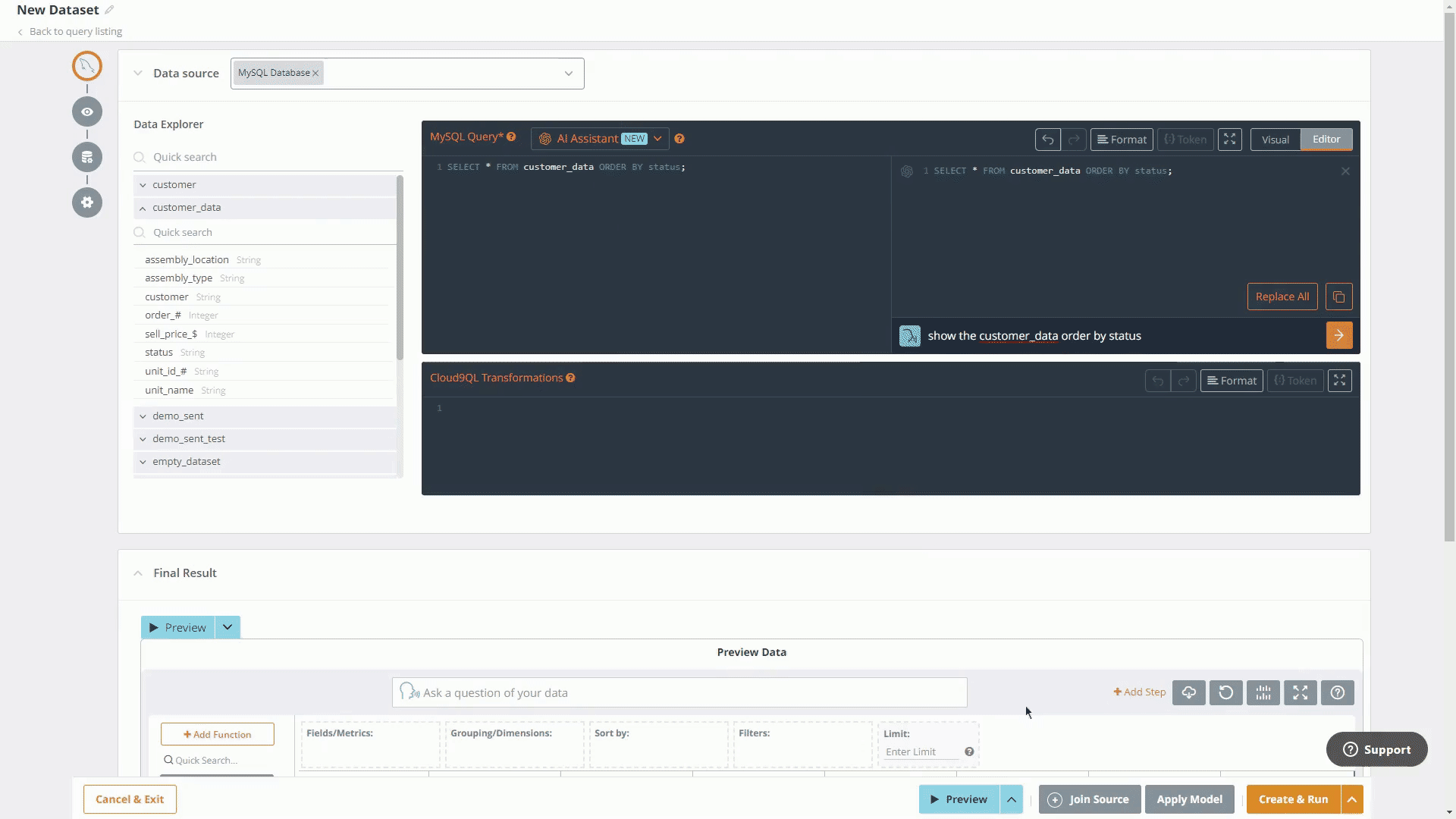Screen dimensions: 1456x819
Task: Click the fullscreen expand icon in Cloud9QL panel
Action: tap(1341, 380)
